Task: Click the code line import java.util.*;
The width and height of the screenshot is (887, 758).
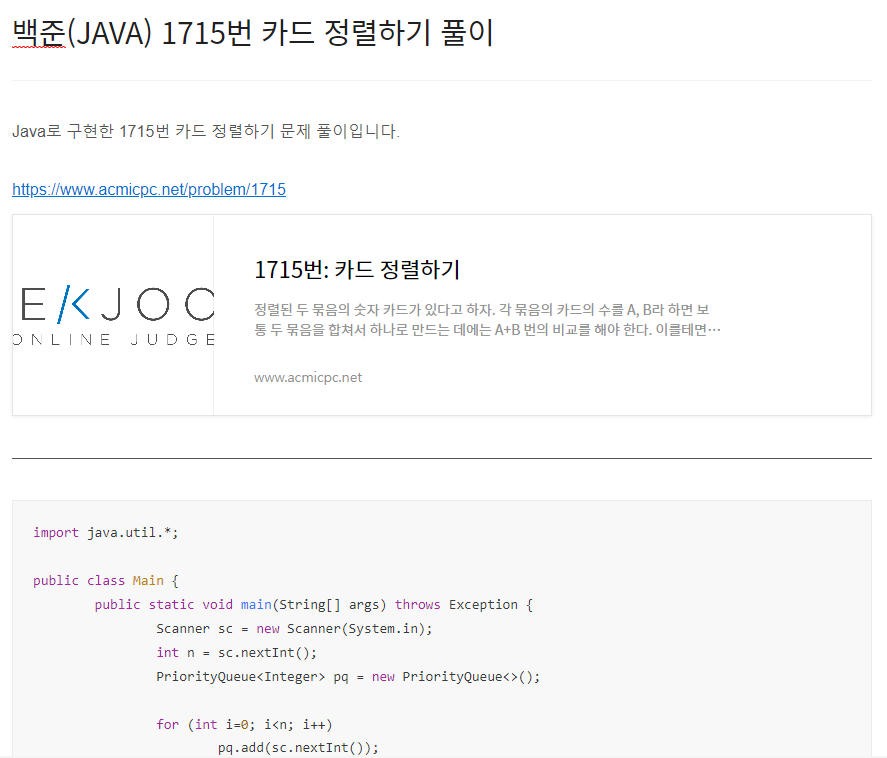Action: tap(106, 533)
